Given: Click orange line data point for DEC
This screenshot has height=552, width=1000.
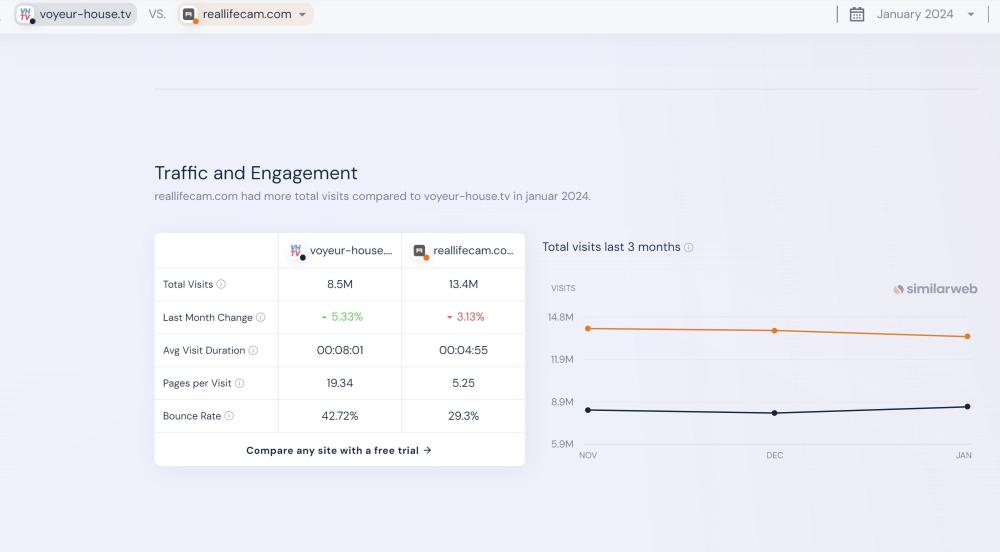Looking at the screenshot, I should [775, 330].
